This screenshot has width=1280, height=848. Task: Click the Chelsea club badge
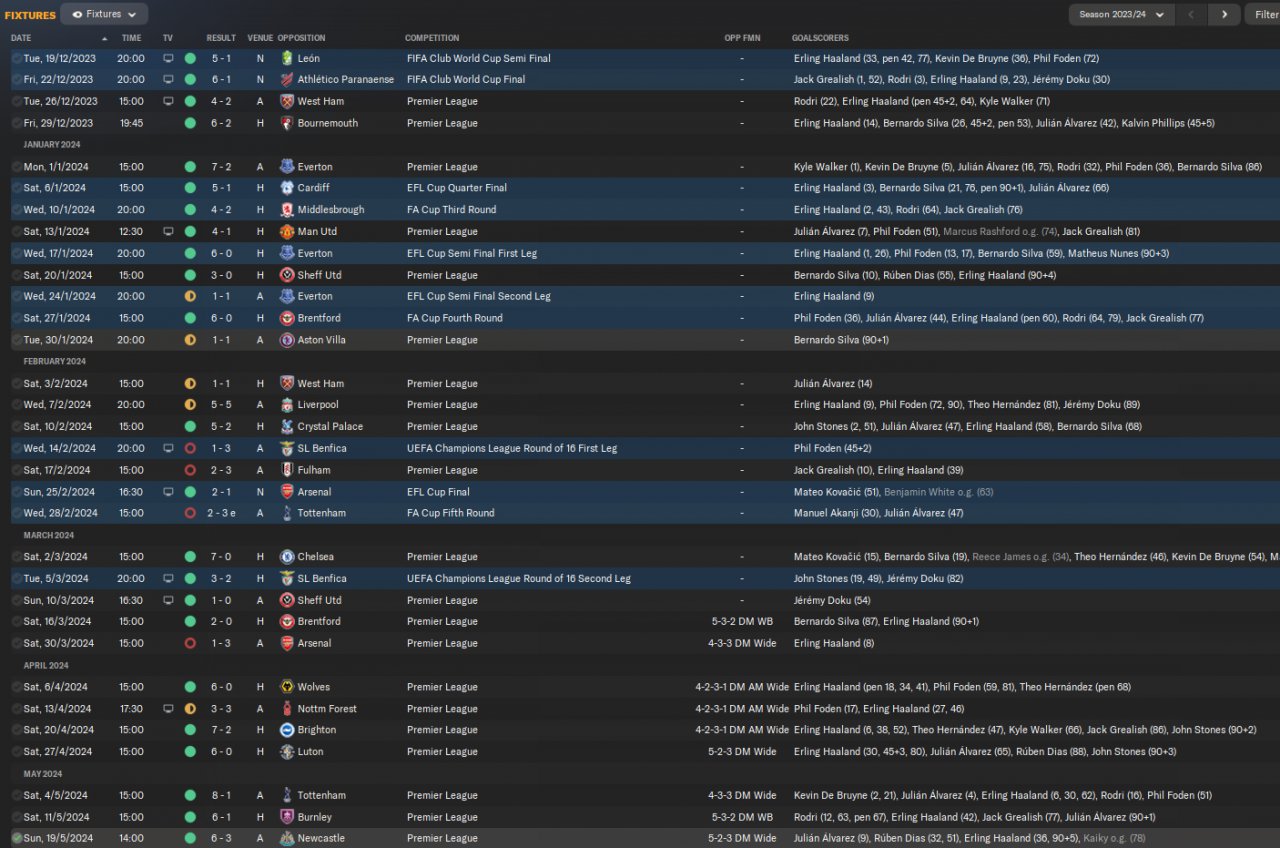(x=287, y=557)
